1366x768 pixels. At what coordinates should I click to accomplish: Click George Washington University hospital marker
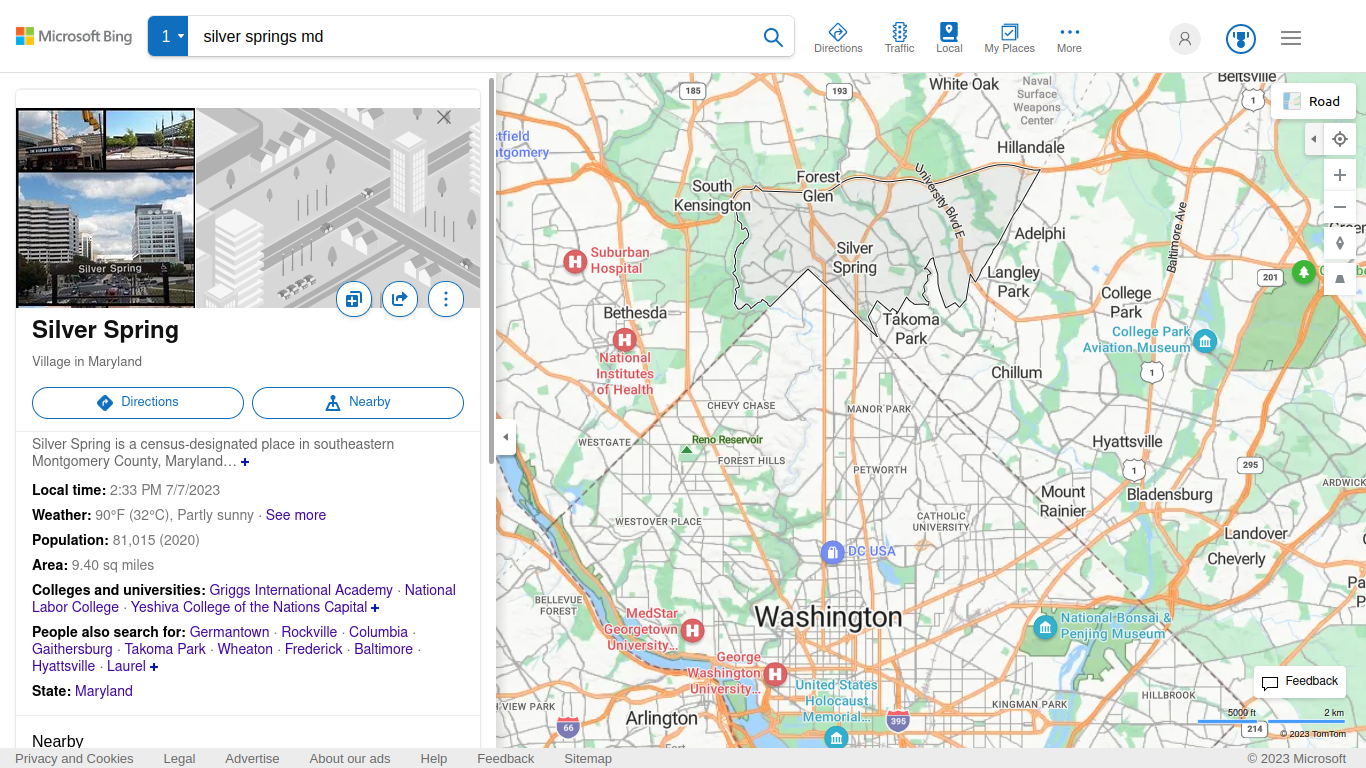pyautogui.click(x=775, y=674)
